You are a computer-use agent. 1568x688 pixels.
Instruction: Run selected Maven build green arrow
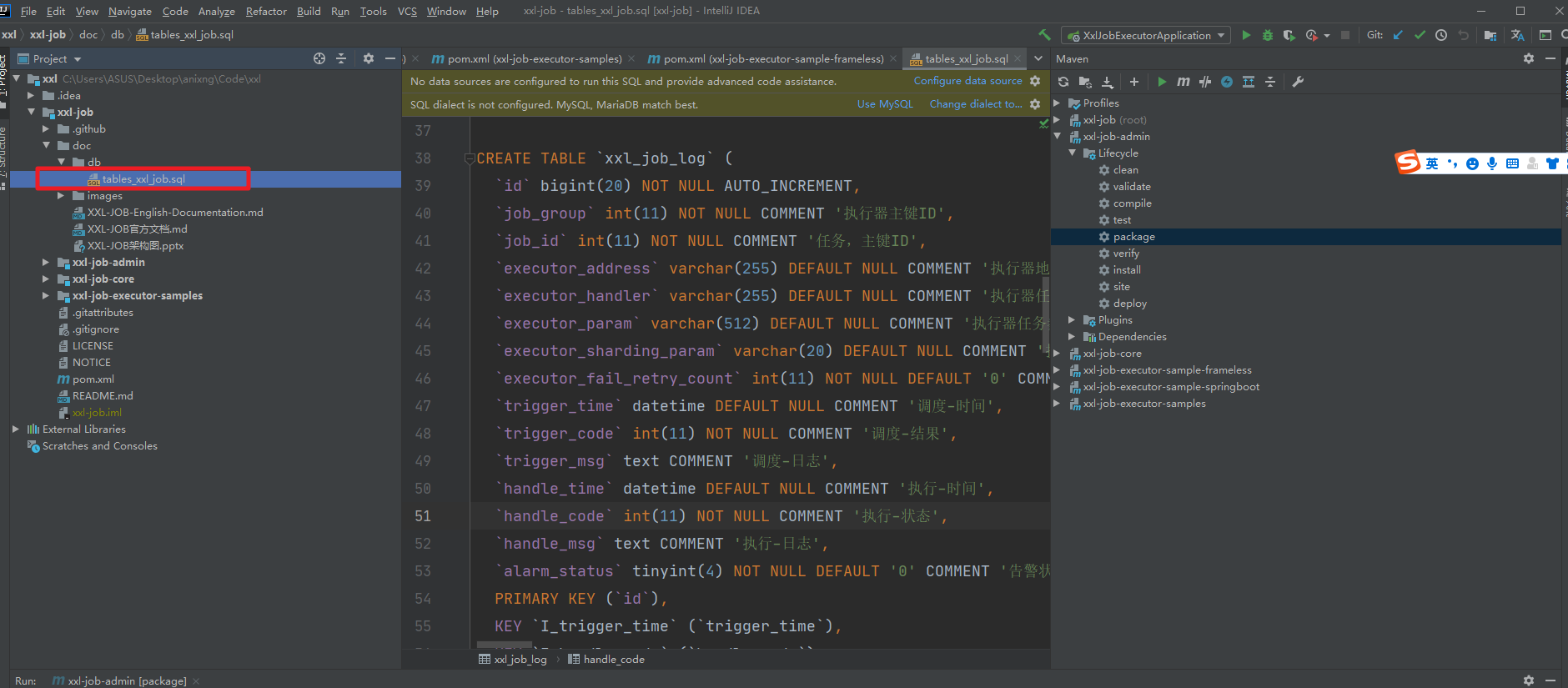point(1162,82)
